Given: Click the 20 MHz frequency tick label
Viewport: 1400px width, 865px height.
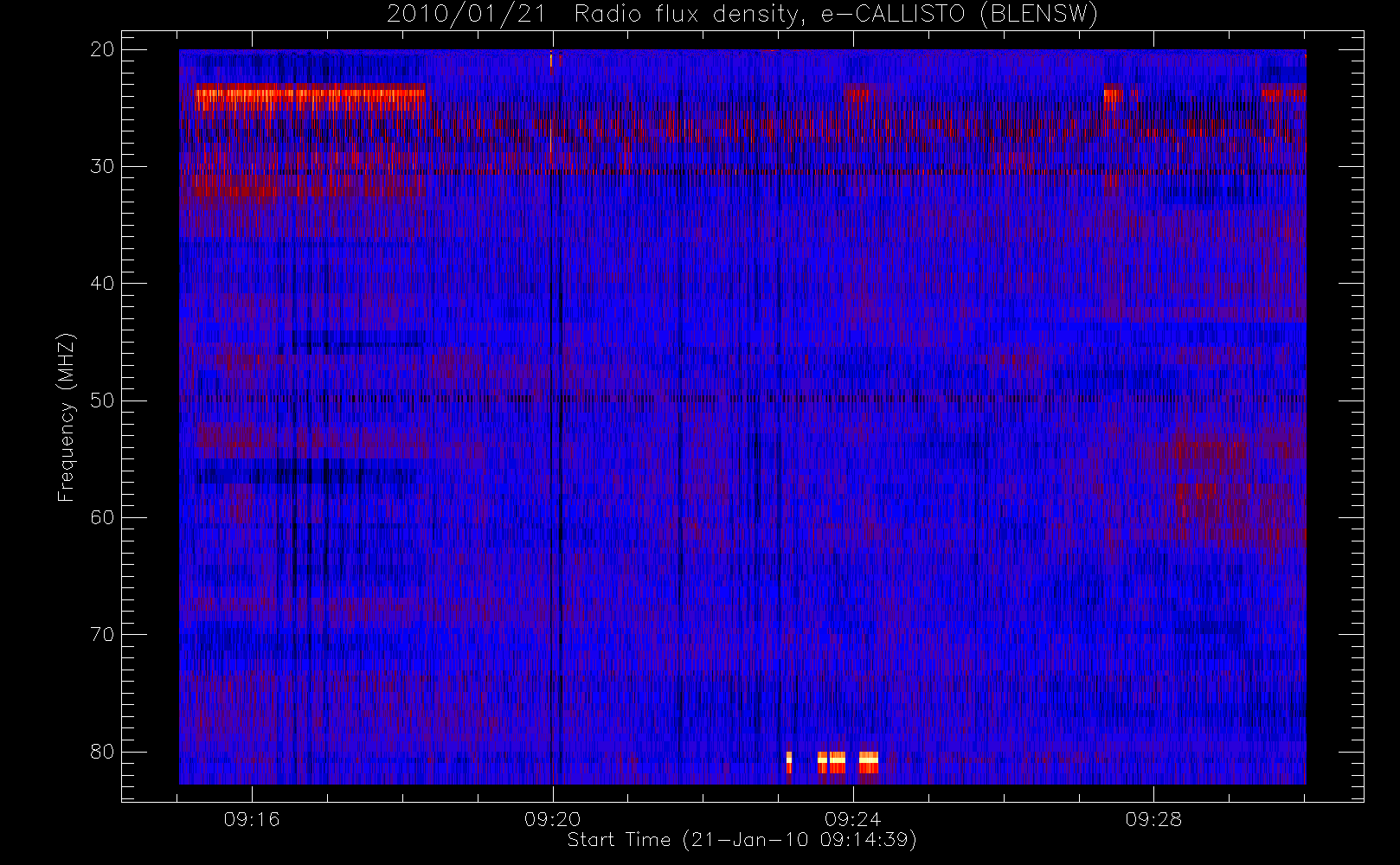Looking at the screenshot, I should pyautogui.click(x=102, y=49).
